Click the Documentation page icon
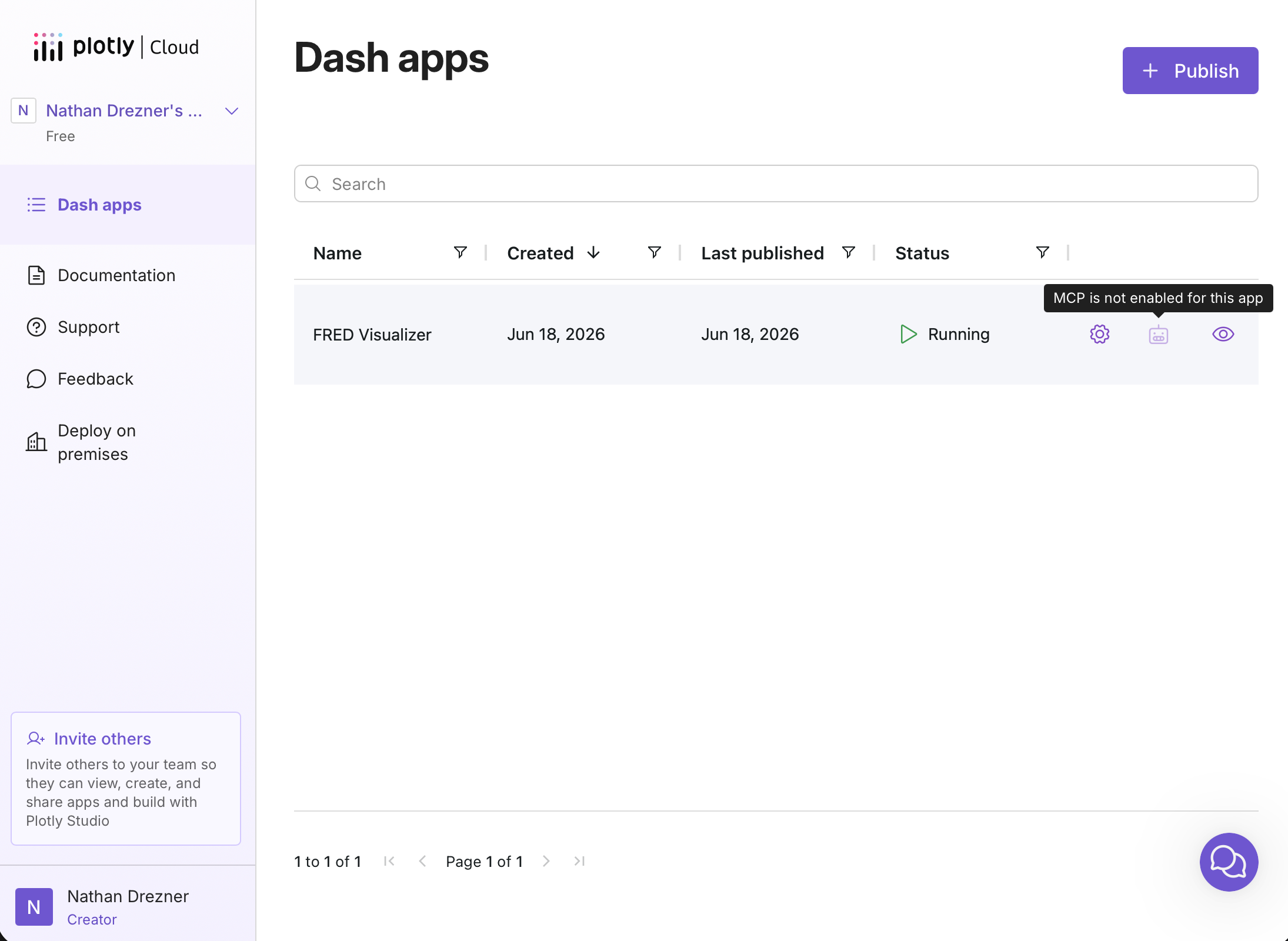Image resolution: width=1288 pixels, height=941 pixels. [36, 275]
